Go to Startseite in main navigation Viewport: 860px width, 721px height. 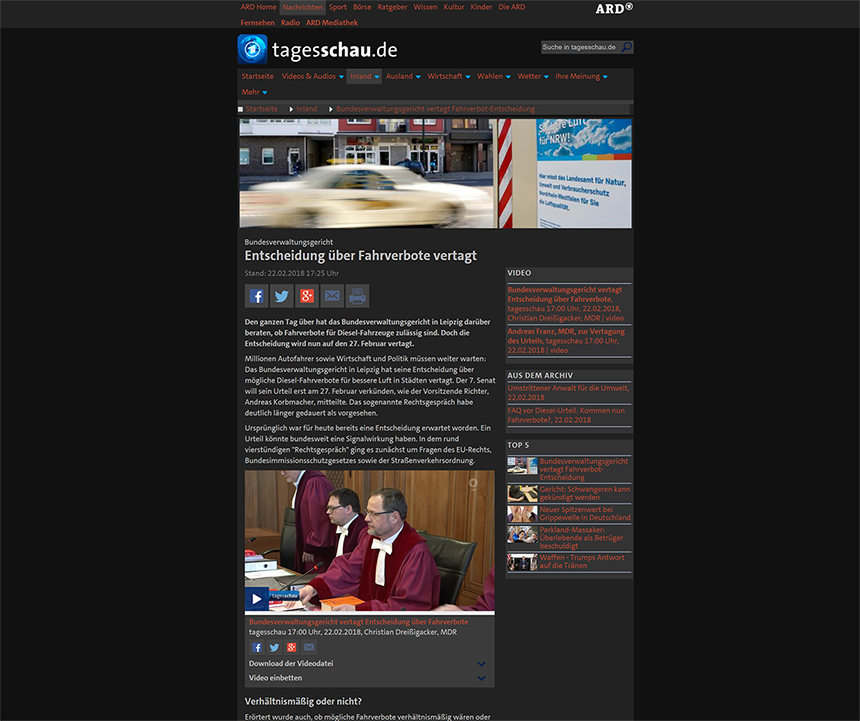257,76
